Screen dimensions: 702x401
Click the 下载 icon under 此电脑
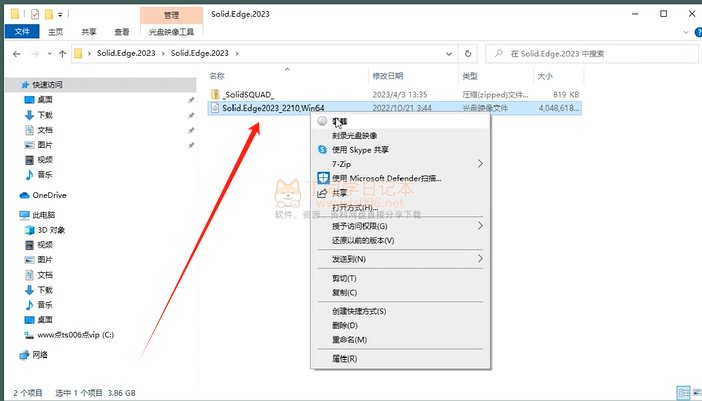click(30, 290)
